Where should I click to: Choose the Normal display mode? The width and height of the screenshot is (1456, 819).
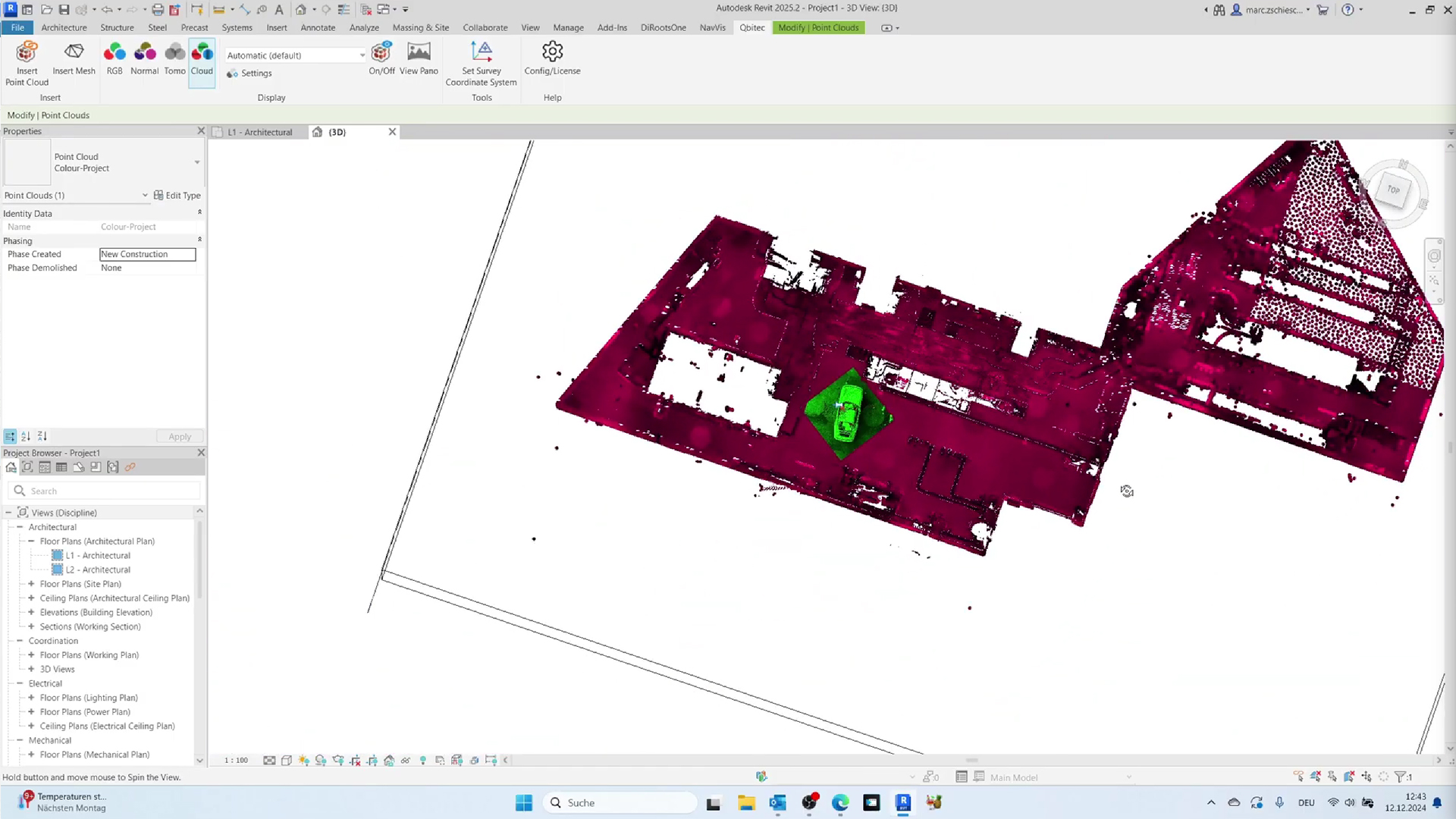pos(144,58)
